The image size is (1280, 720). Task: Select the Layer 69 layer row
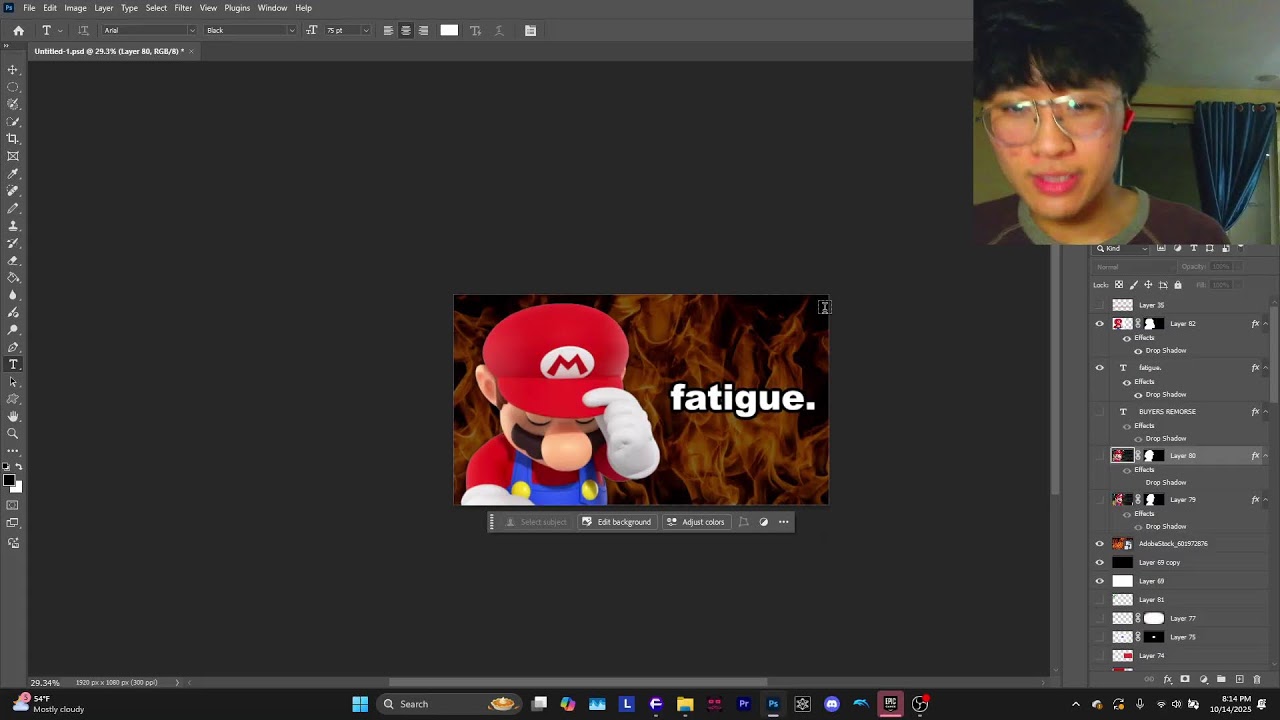1180,581
